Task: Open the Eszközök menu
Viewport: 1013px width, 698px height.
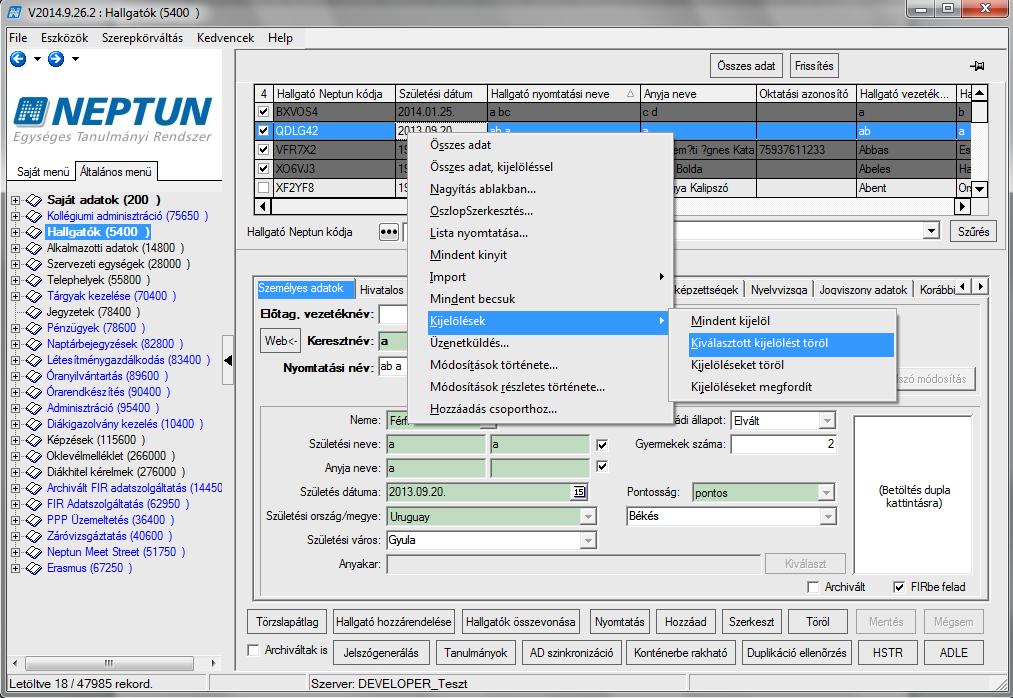Action: [x=64, y=38]
